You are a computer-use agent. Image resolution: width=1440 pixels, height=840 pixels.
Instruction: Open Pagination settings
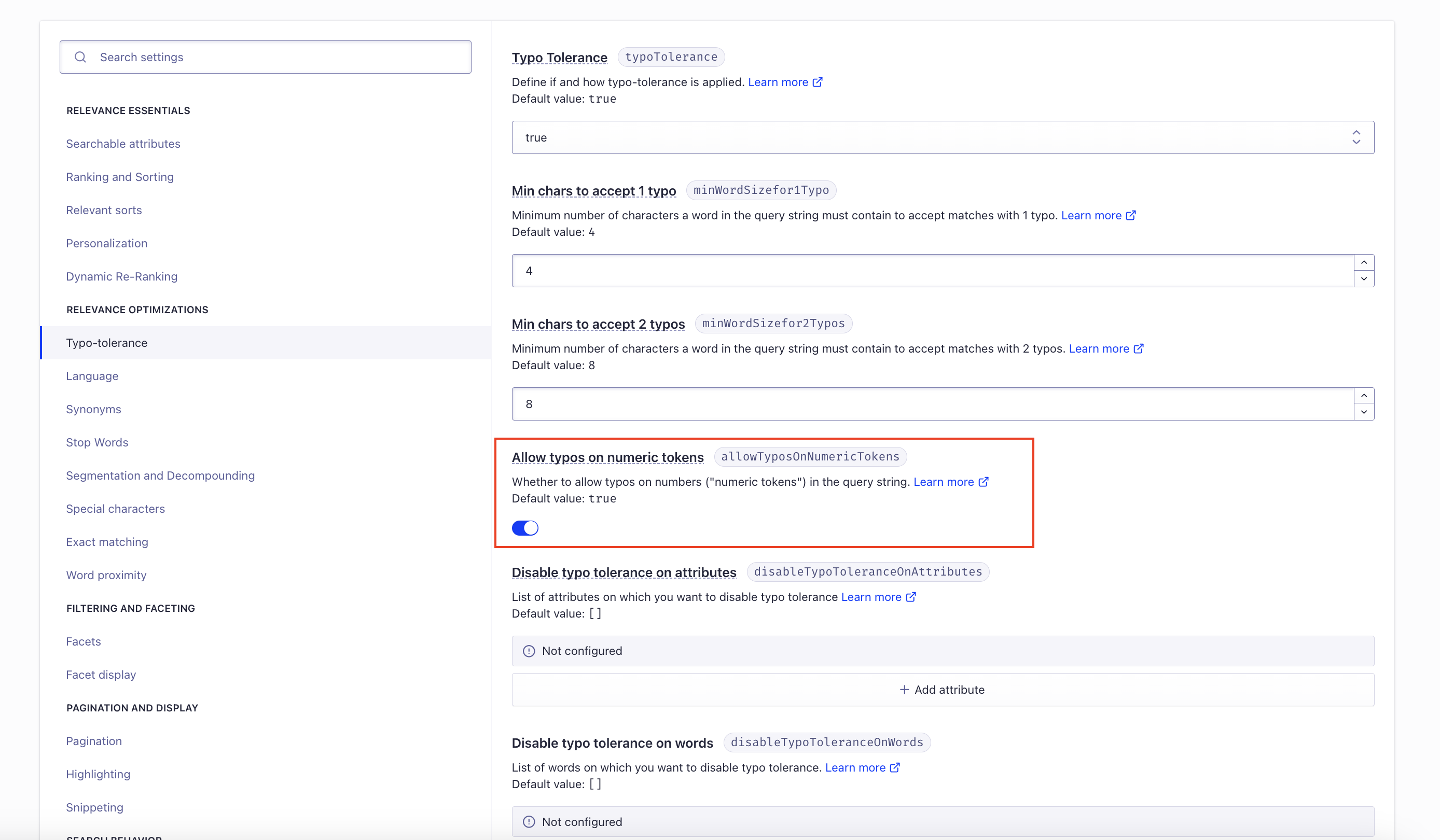94,741
